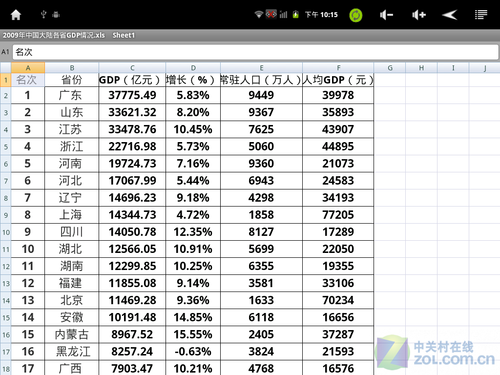Select the 名次 header cell

tap(28, 80)
